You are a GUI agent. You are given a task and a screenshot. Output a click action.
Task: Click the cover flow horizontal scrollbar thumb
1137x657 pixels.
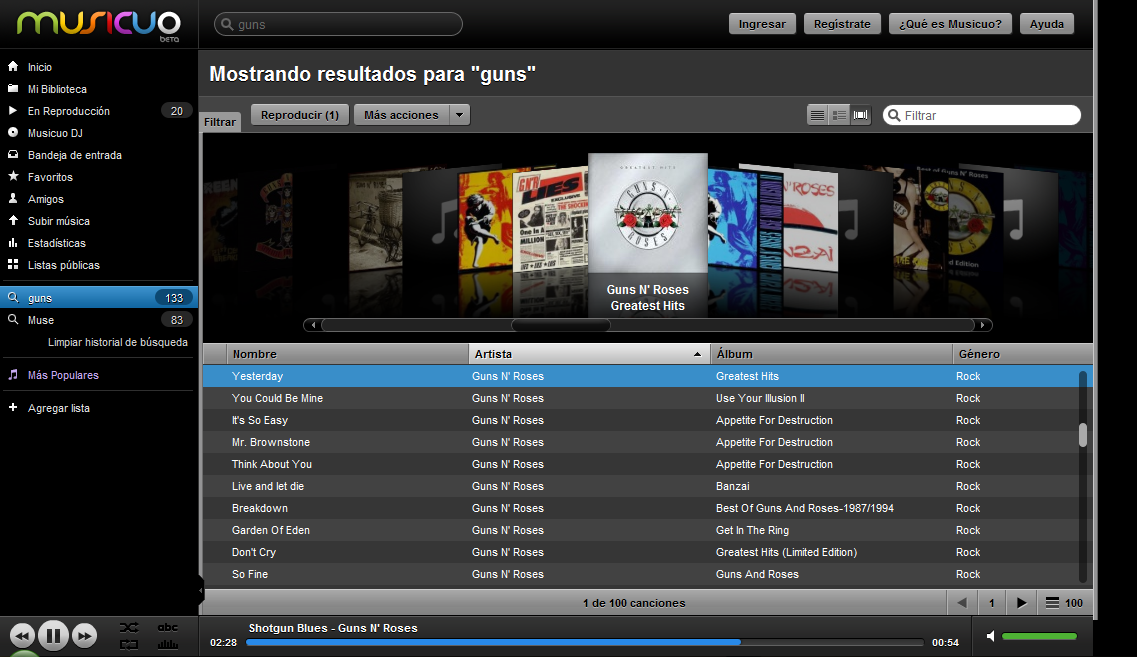561,325
